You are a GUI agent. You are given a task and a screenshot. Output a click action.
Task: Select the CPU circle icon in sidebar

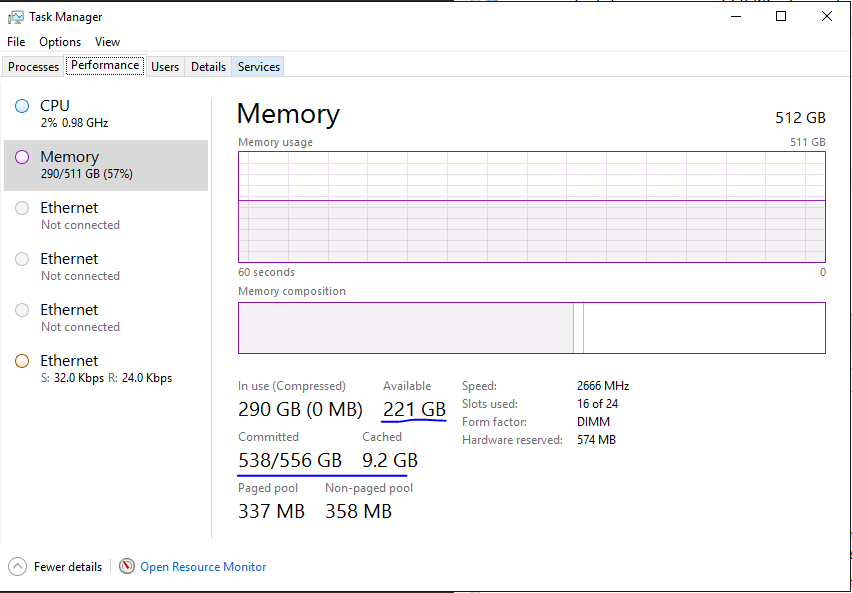tap(22, 106)
